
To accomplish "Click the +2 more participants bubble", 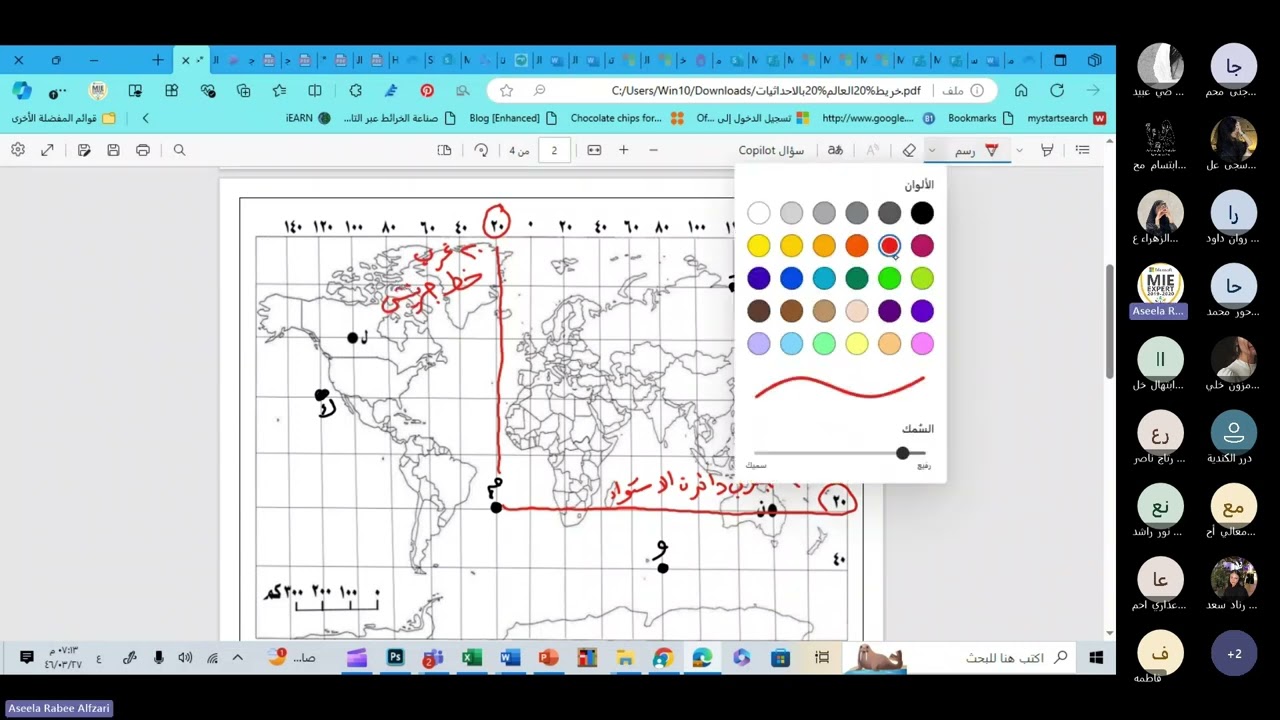I will pos(1234,653).
